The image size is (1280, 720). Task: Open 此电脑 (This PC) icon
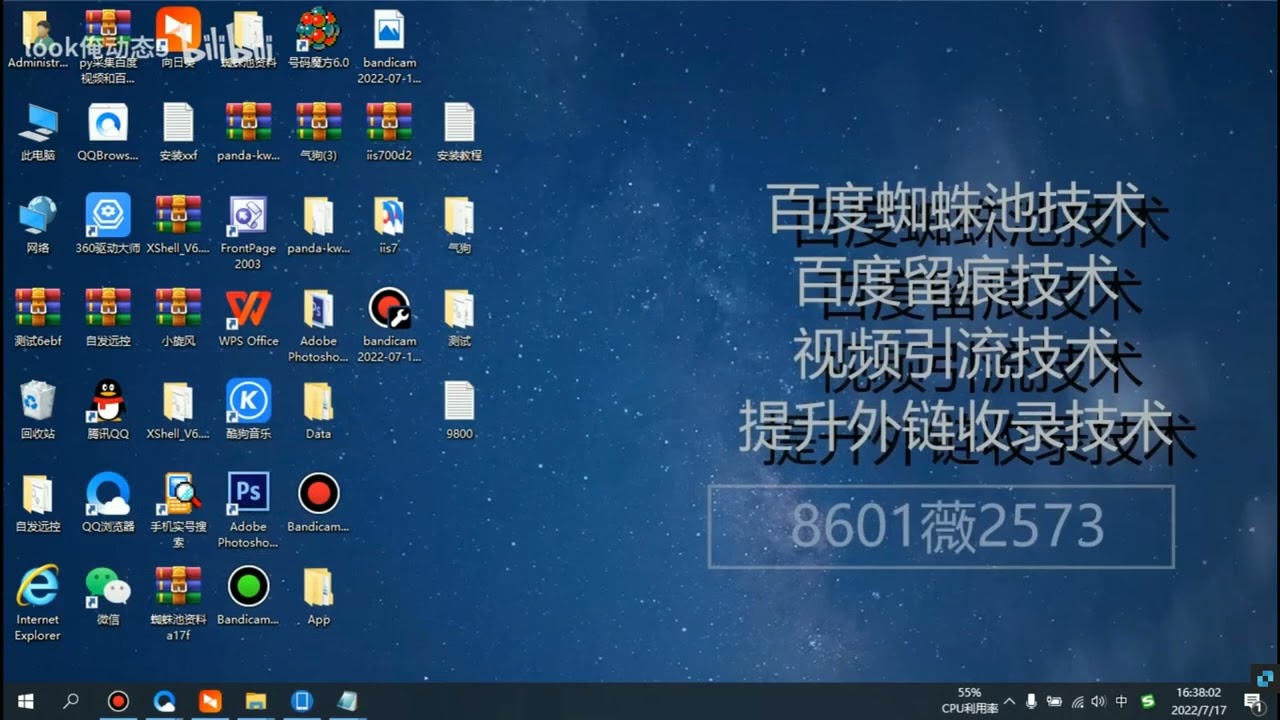tap(37, 123)
